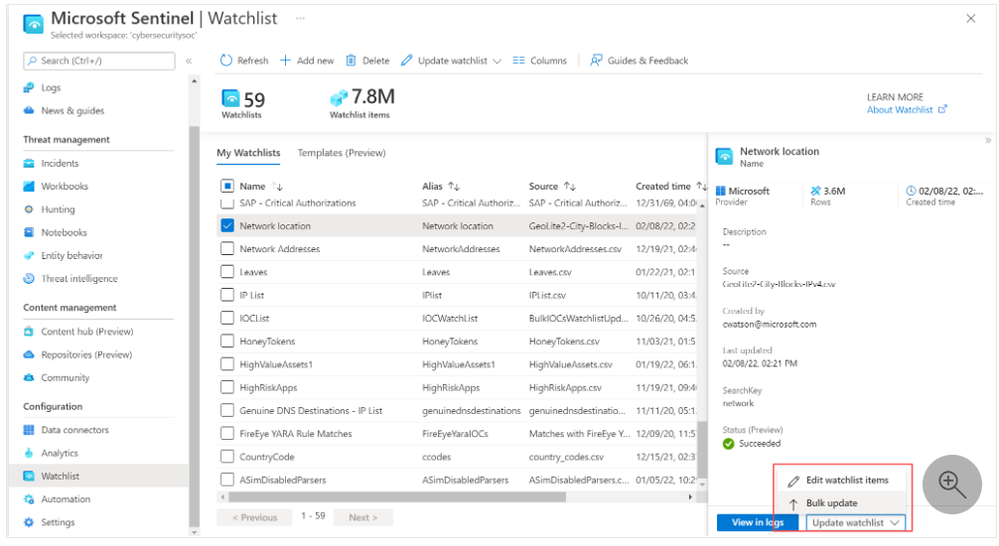999x546 pixels.
Task: Switch to Templates (Preview) tab
Action: click(341, 153)
